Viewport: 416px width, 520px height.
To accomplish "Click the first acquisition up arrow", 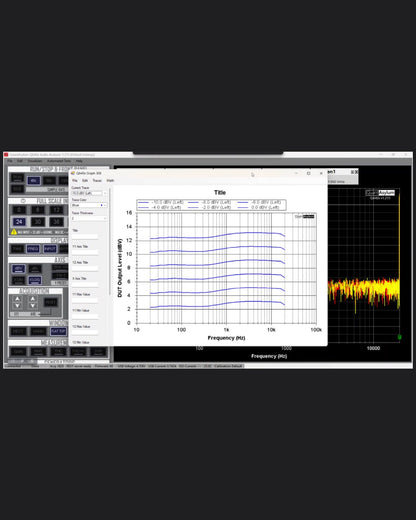I will pyautogui.click(x=17, y=299).
